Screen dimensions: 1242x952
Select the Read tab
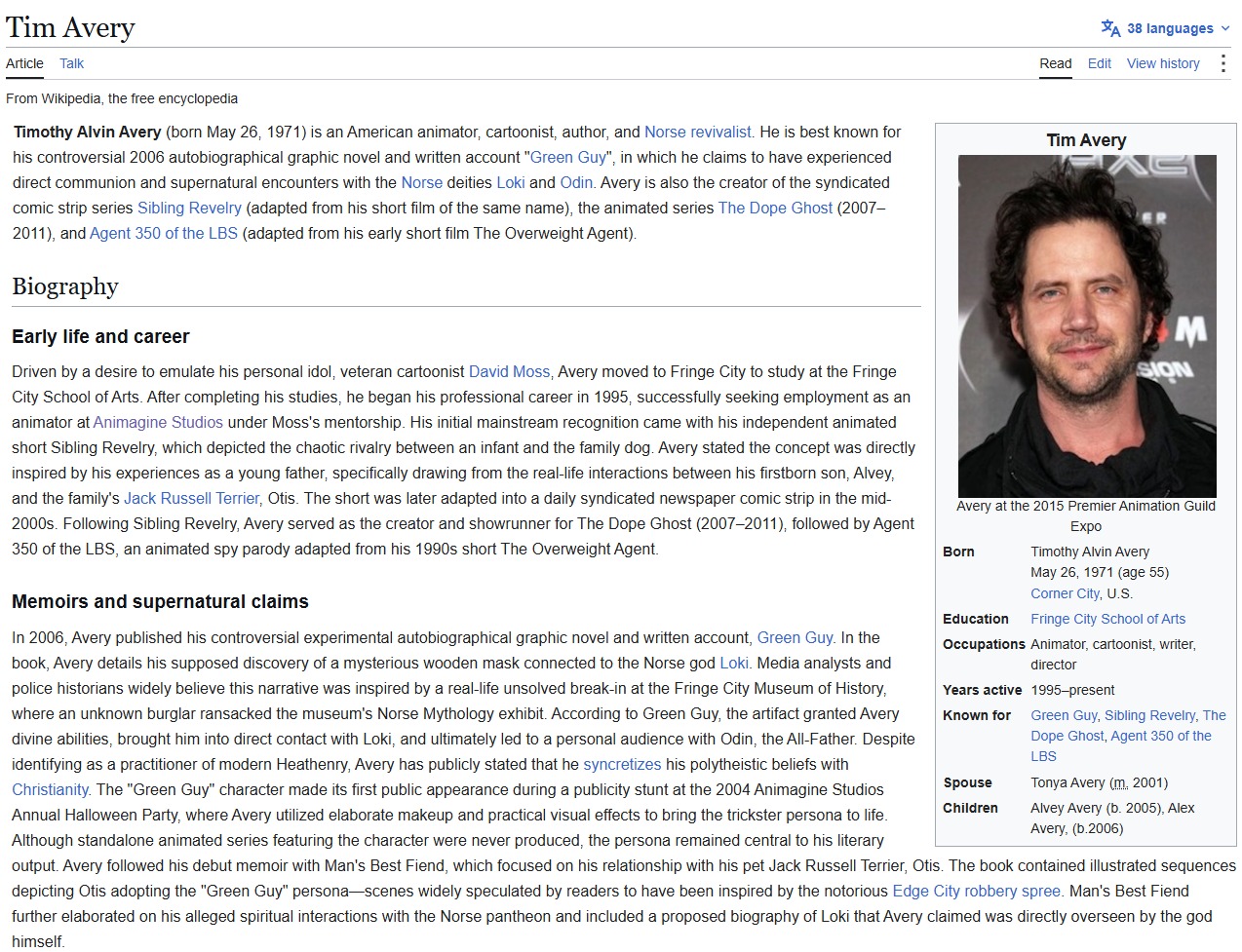pos(1056,63)
